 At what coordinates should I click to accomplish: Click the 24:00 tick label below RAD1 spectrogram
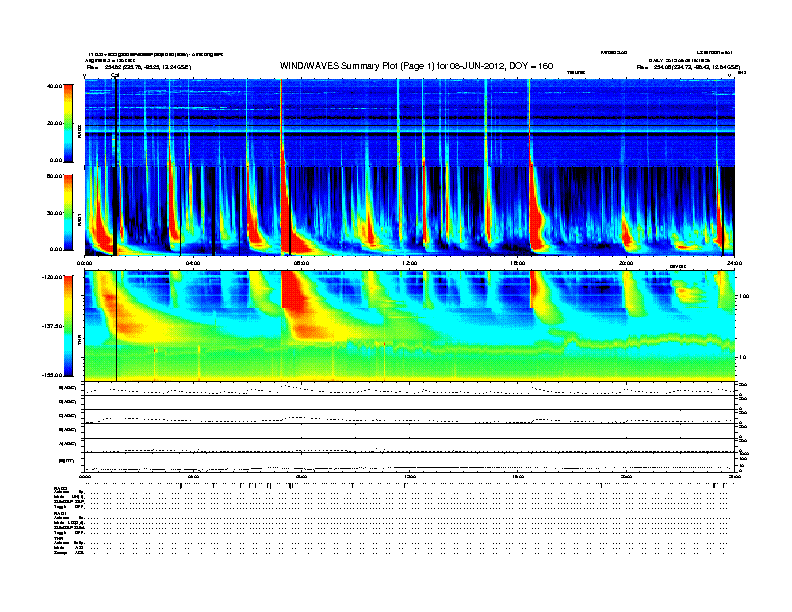pos(734,263)
